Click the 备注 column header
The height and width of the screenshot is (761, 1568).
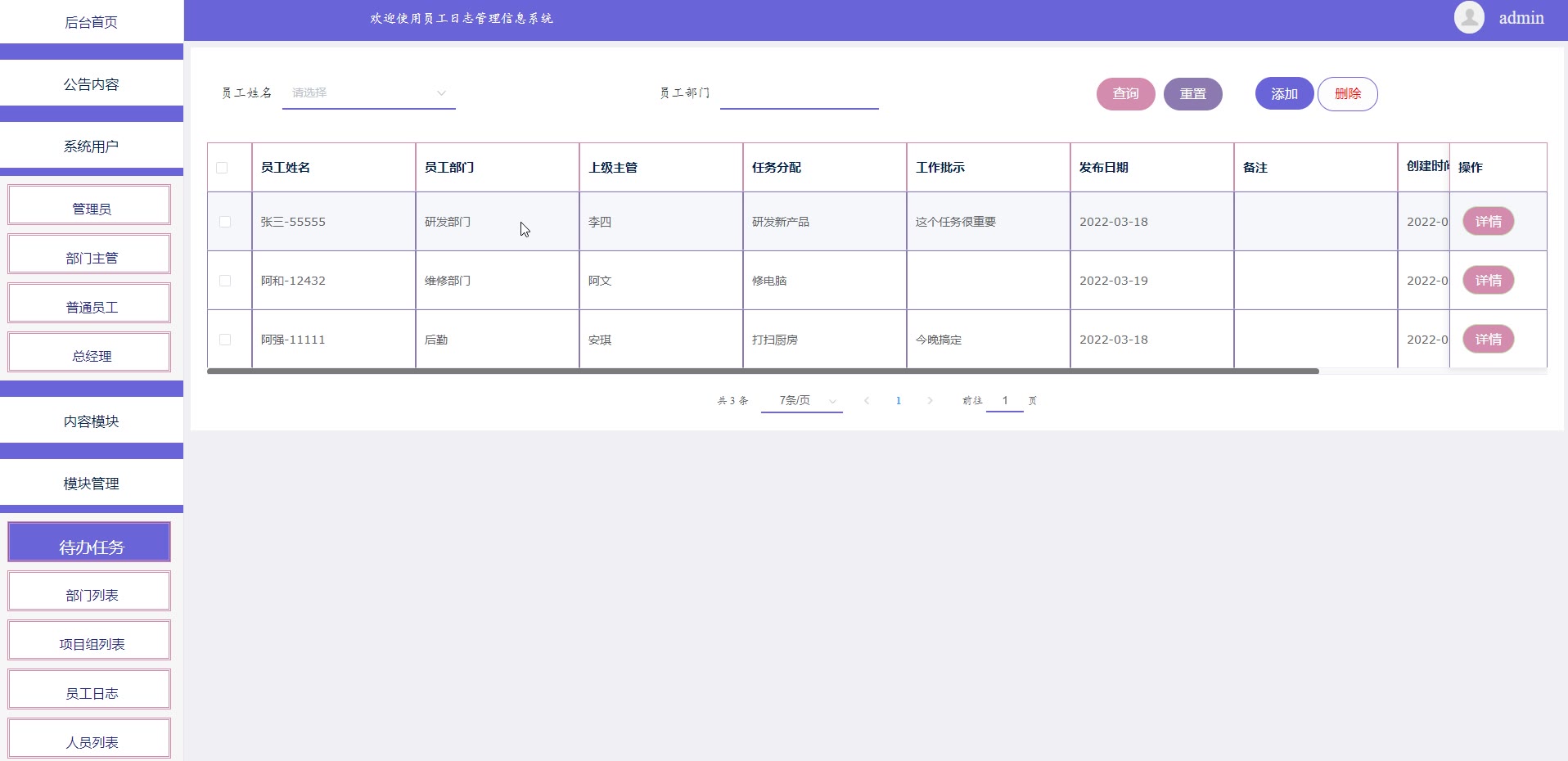(x=1316, y=168)
